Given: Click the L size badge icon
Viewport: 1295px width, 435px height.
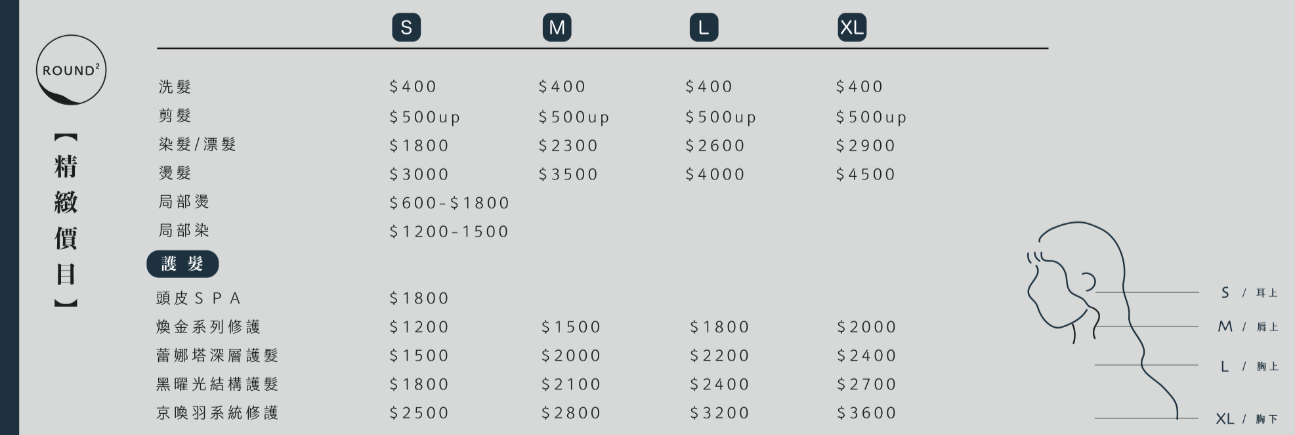Looking at the screenshot, I should (704, 29).
